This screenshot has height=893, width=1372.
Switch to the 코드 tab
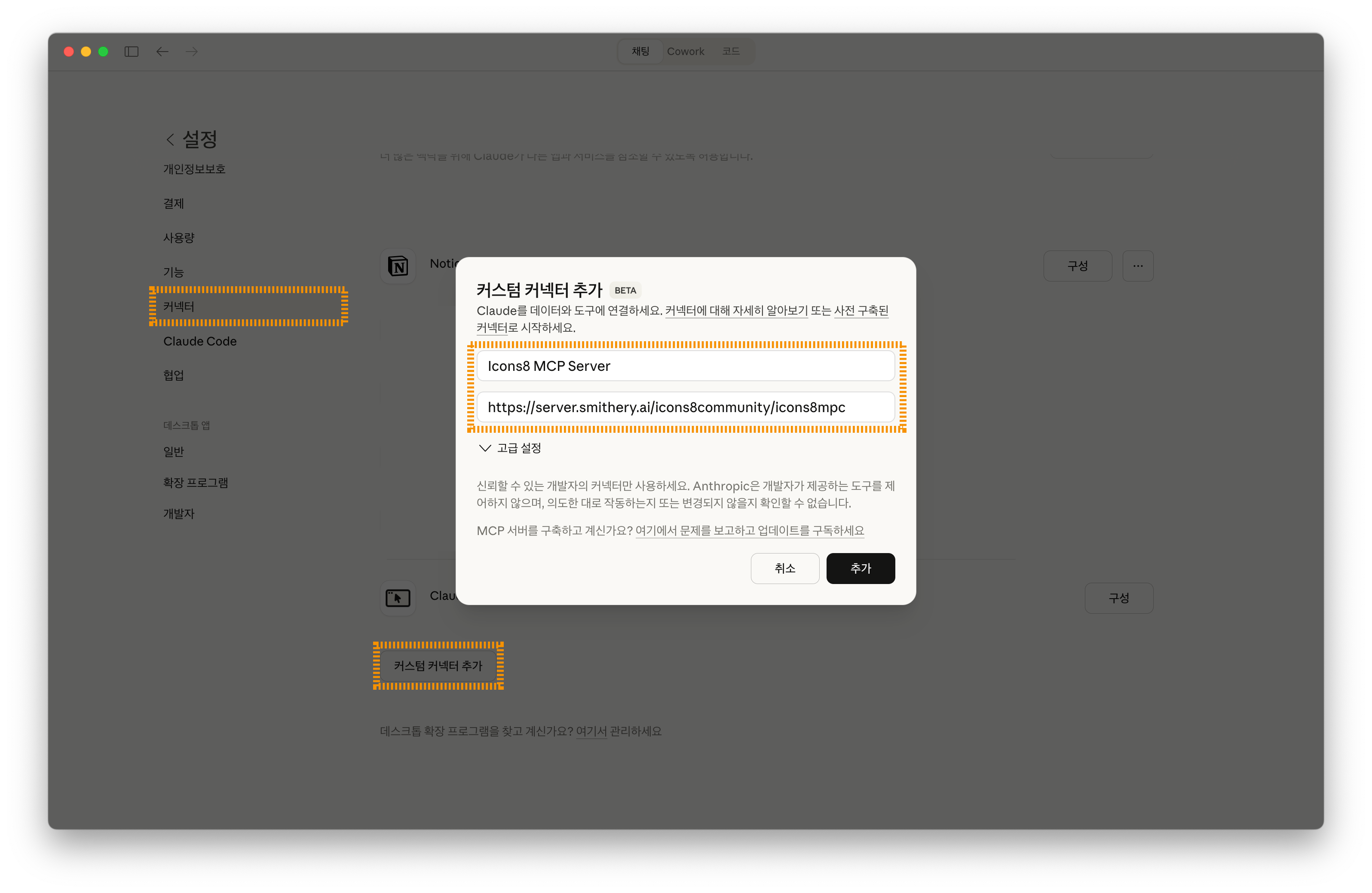[730, 51]
